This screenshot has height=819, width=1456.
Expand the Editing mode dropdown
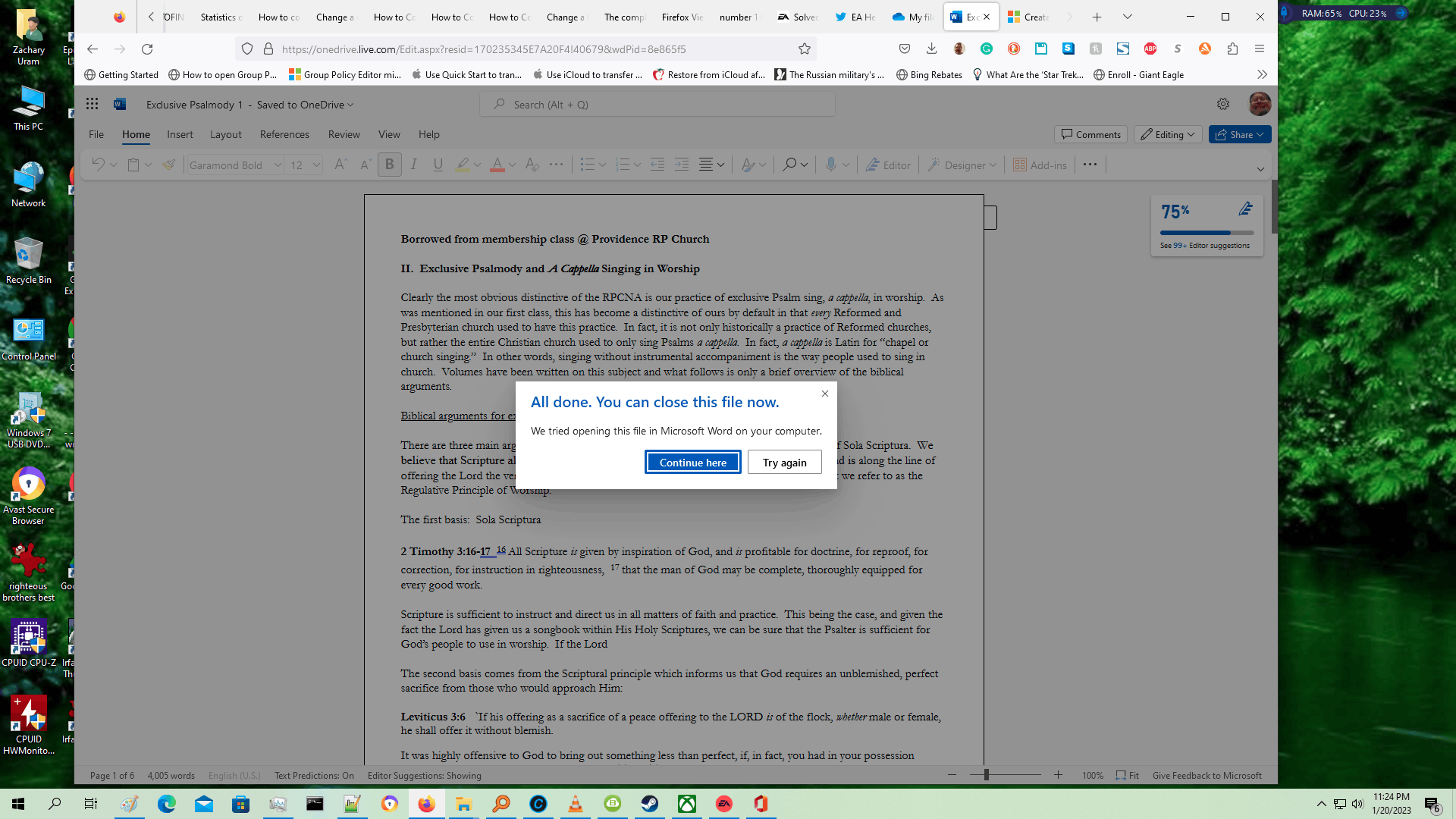pos(1168,134)
